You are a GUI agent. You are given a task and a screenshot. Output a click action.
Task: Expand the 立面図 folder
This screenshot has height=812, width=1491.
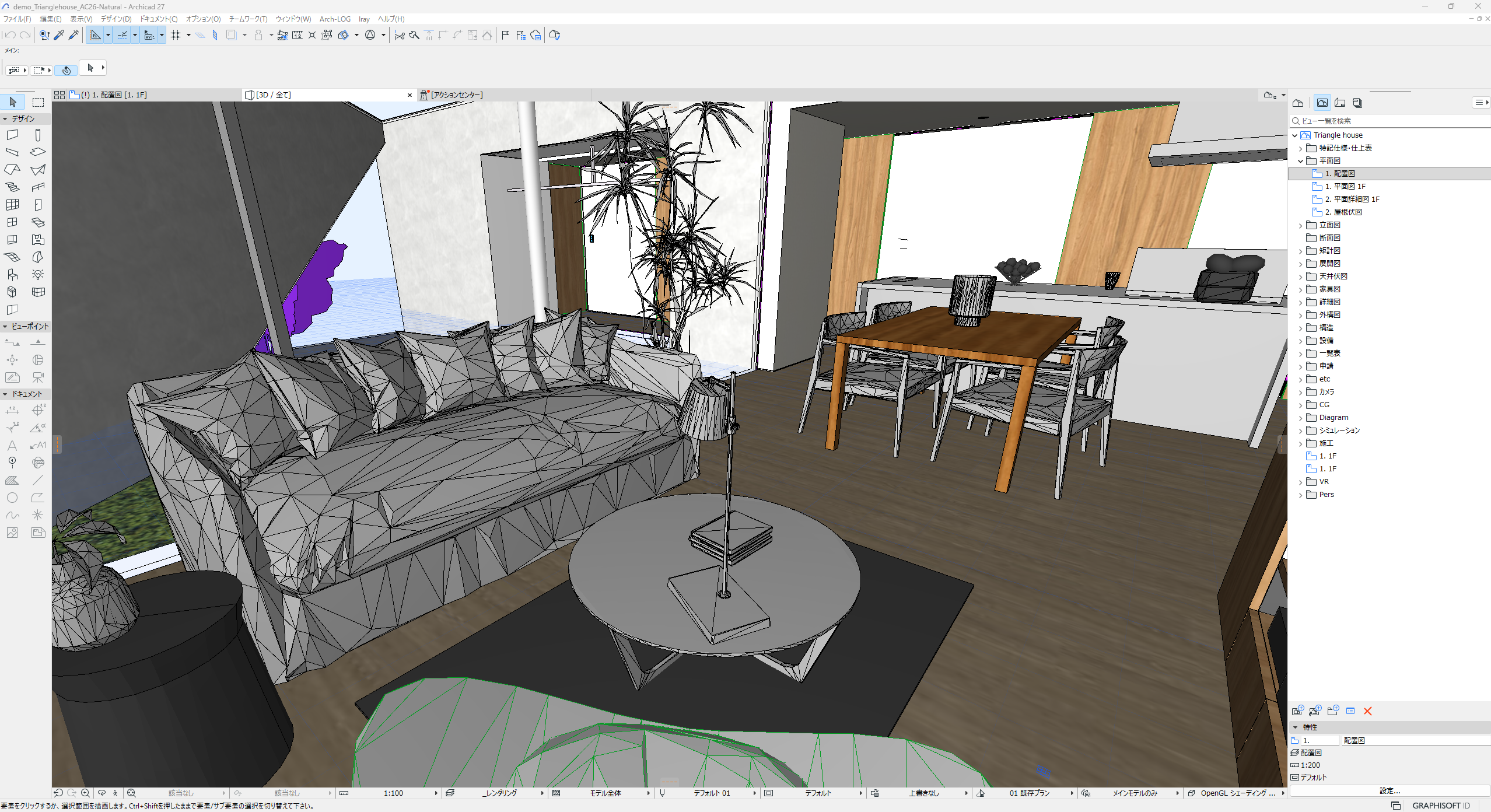point(1300,225)
